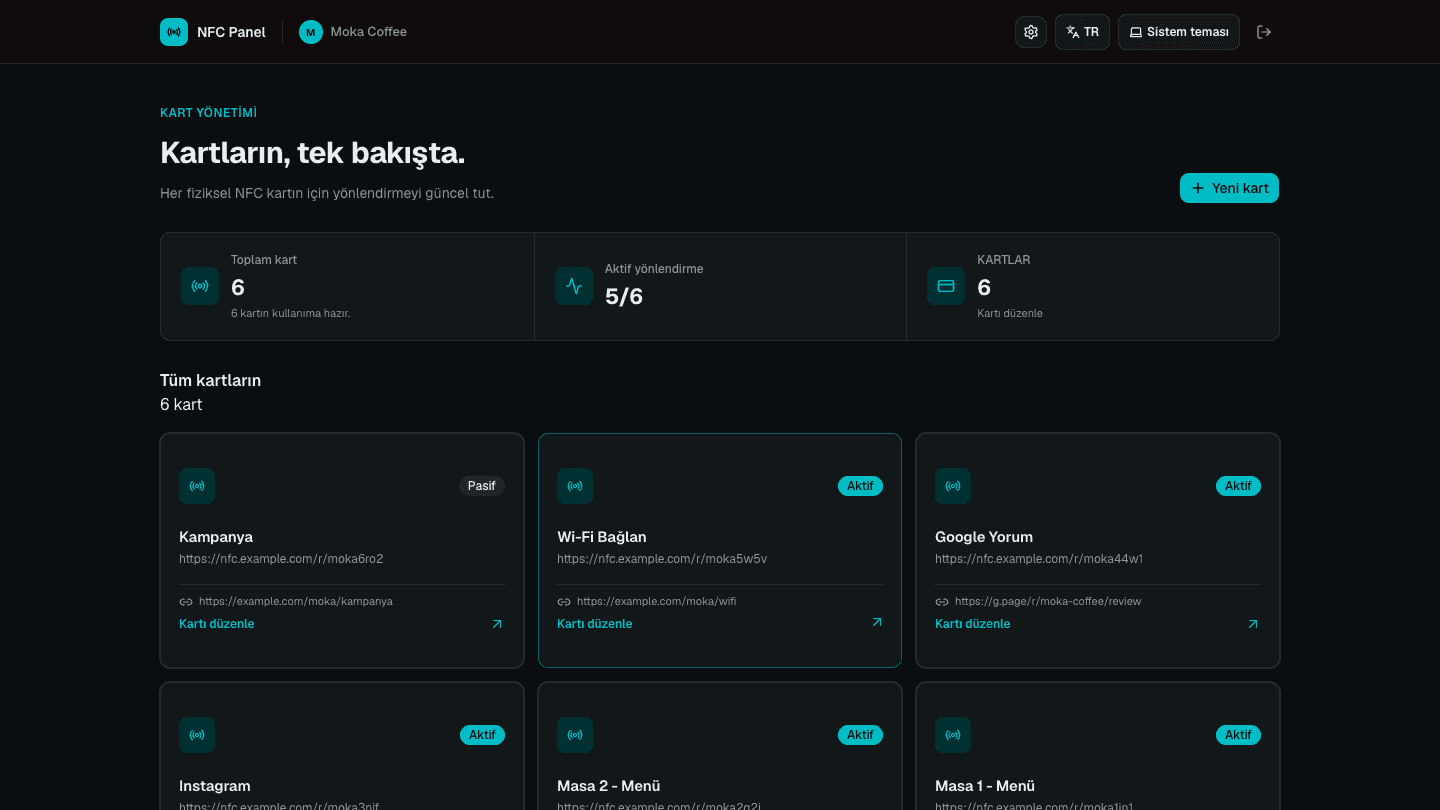Click the Aktif badge on Masa 2 - Menü
The width and height of the screenshot is (1440, 810).
[860, 735]
